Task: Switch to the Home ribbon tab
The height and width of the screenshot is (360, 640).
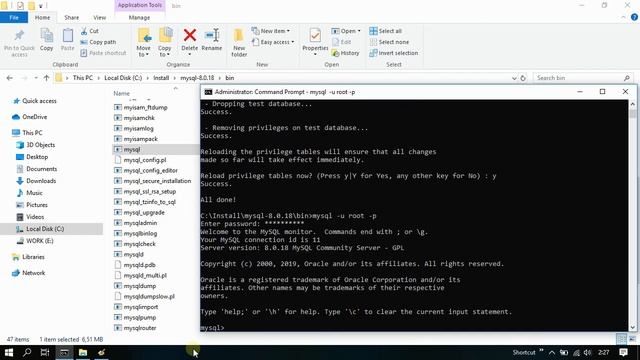Action: pyautogui.click(x=42, y=18)
